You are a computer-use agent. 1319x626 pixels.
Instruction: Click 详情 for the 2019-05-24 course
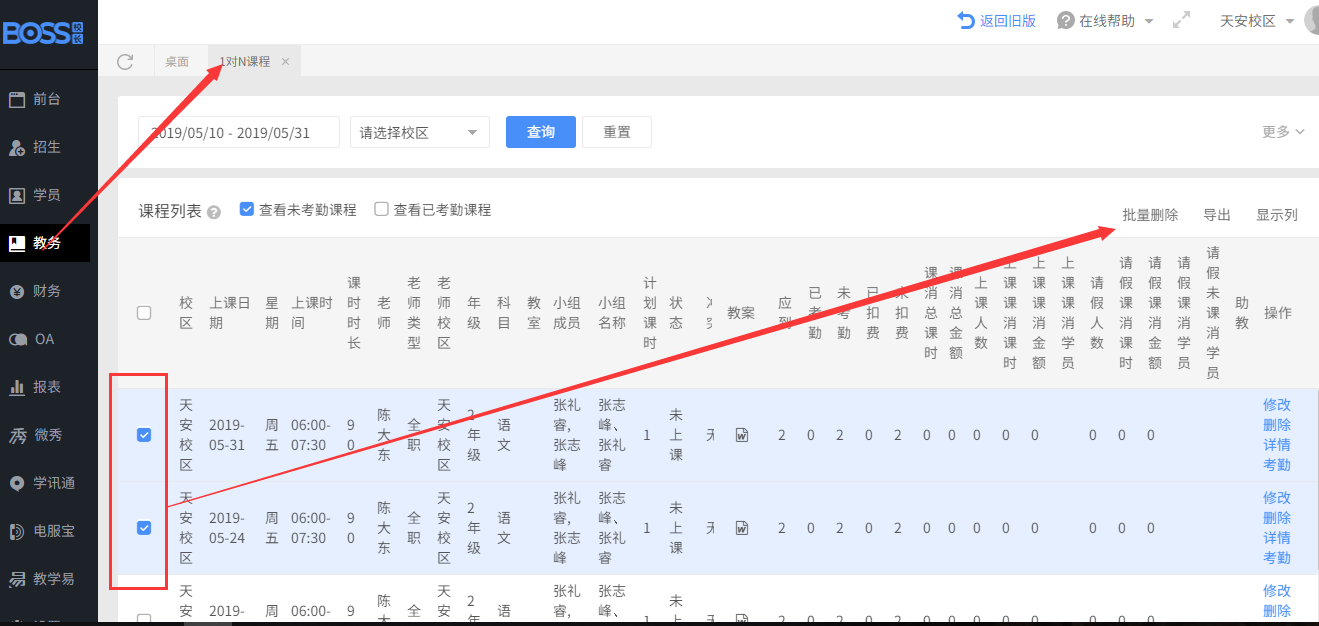pyautogui.click(x=1277, y=538)
